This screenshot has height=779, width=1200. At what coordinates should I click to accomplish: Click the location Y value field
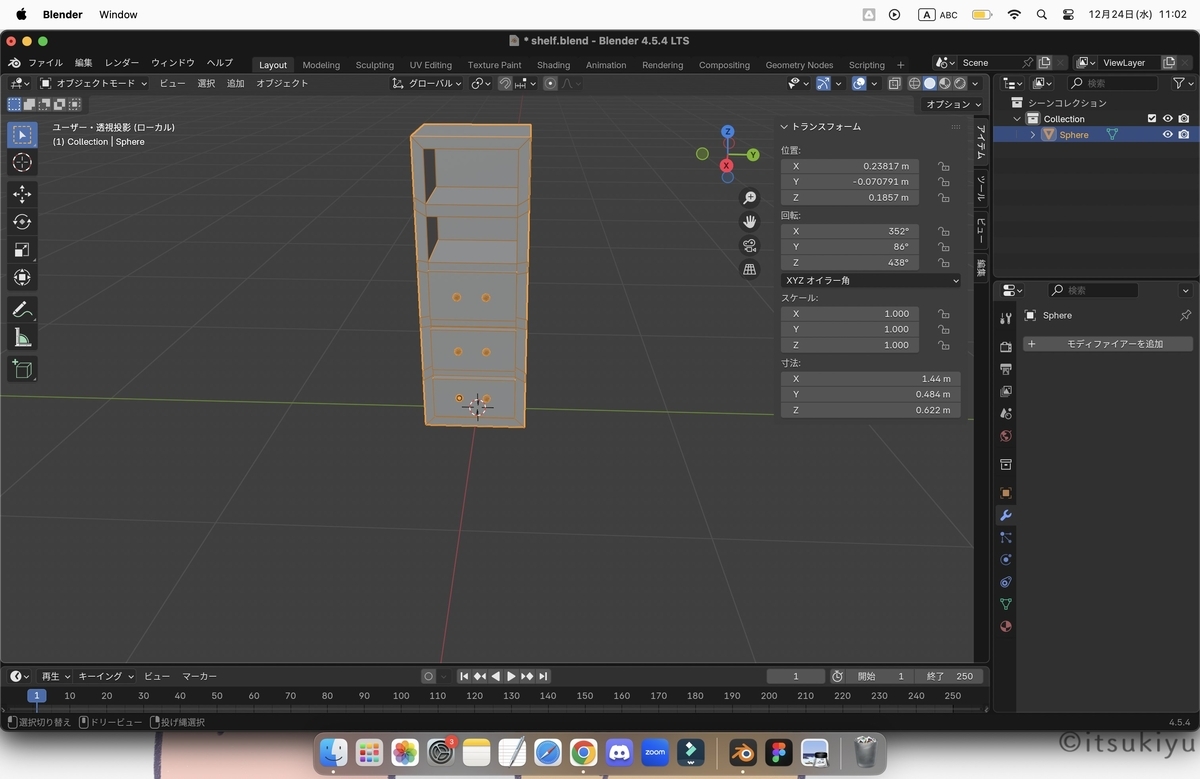click(x=849, y=182)
